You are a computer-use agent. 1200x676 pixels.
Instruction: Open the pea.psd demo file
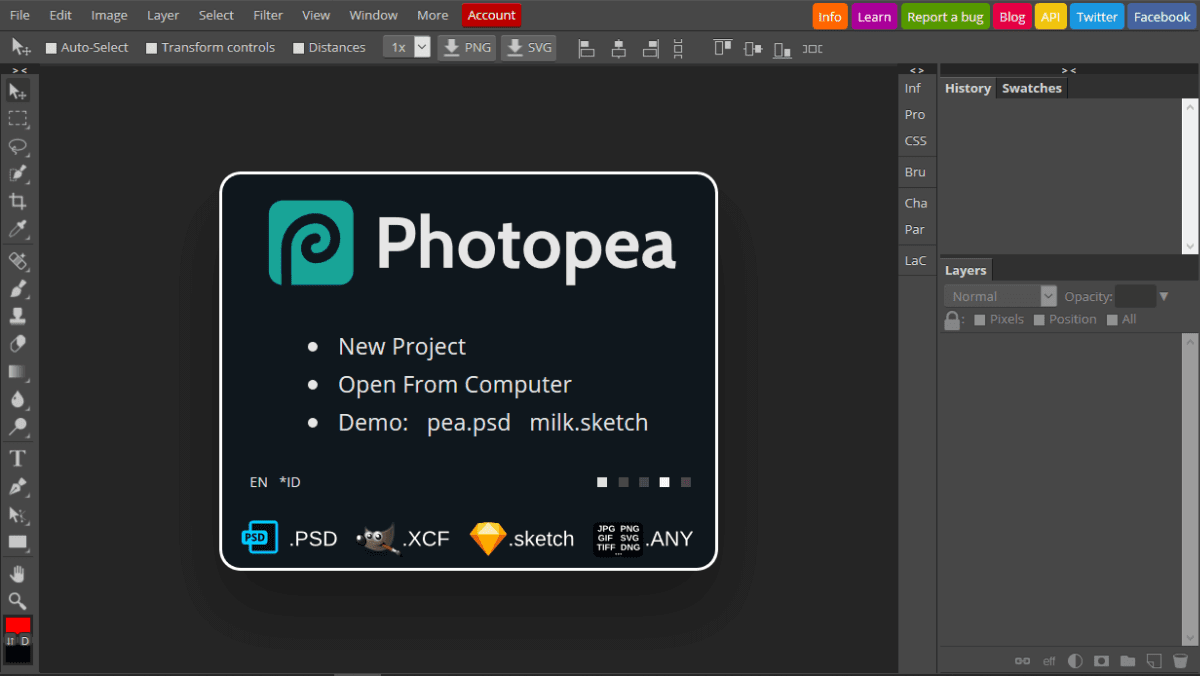coord(469,422)
